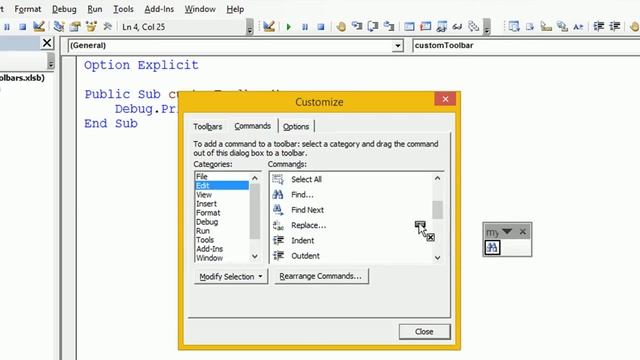Image resolution: width=640 pixels, height=360 pixels.
Task: Click Design Mode icon on Debug toolbar
Action: pos(269,27)
